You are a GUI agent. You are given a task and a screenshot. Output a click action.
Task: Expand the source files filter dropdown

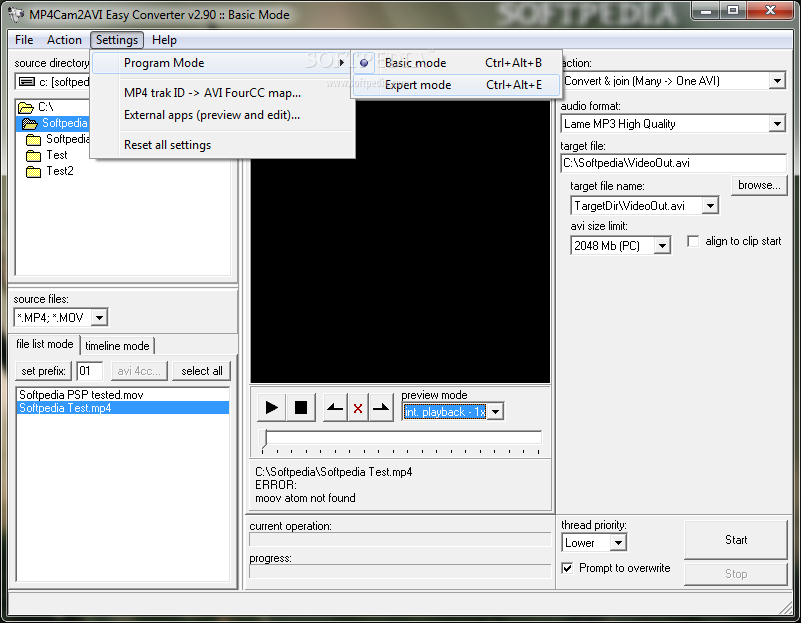(100, 318)
